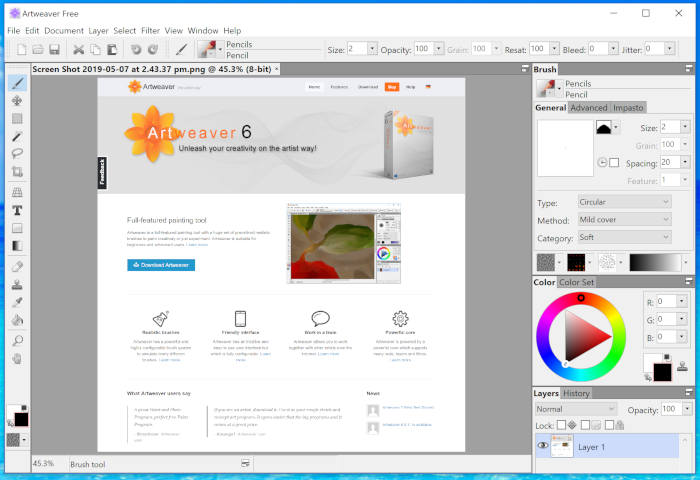Select the Stamp tool

pyautogui.click(x=17, y=284)
